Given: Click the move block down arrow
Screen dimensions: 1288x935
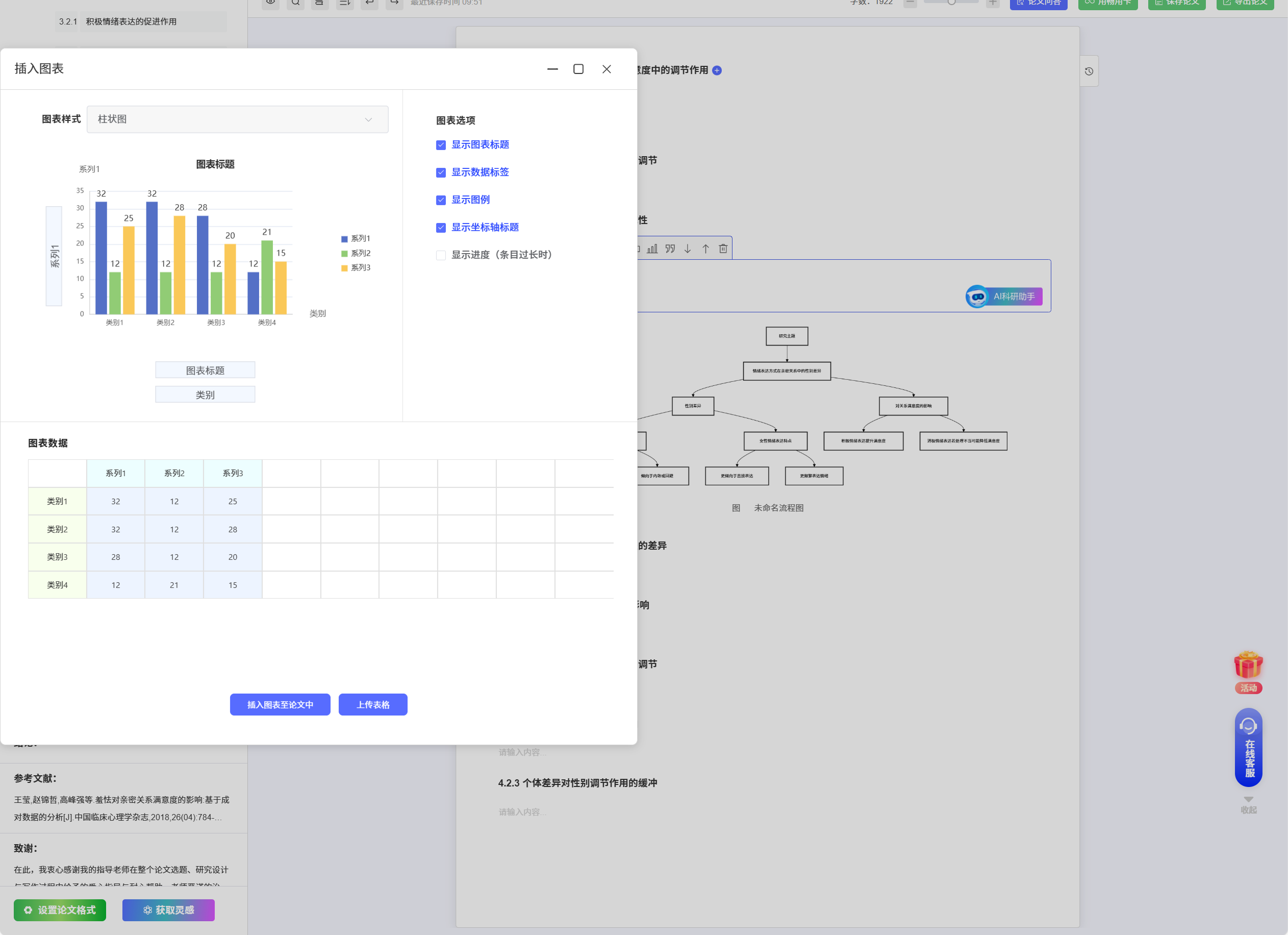Looking at the screenshot, I should coord(688,249).
